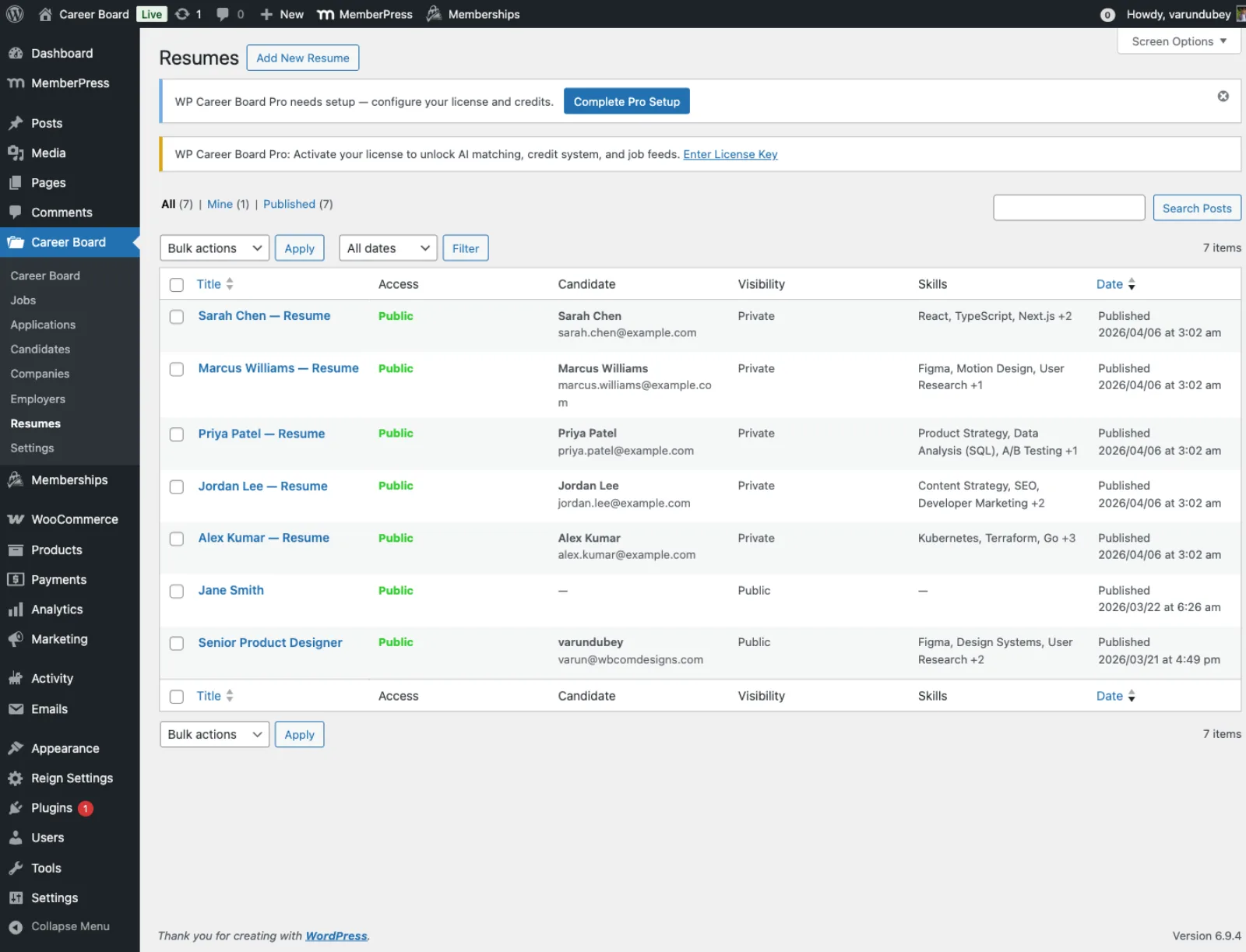Viewport: 1246px width, 952px height.
Task: Click the Dashboard icon in sidebar
Action: 16,53
